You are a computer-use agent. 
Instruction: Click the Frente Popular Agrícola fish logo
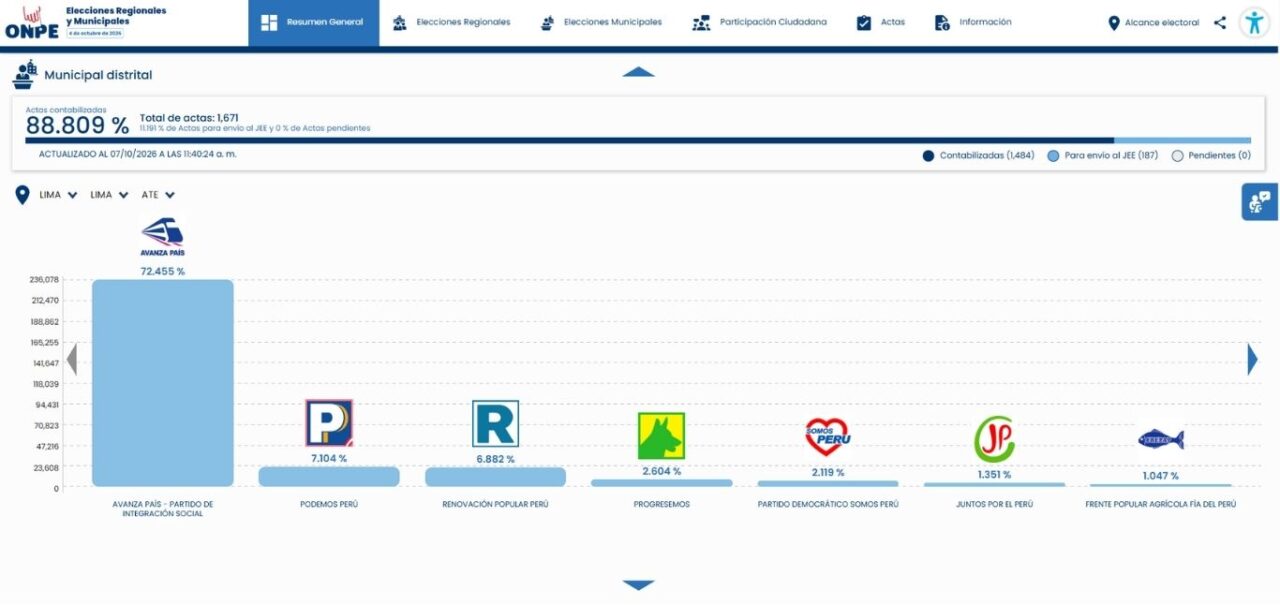pyautogui.click(x=1160, y=439)
